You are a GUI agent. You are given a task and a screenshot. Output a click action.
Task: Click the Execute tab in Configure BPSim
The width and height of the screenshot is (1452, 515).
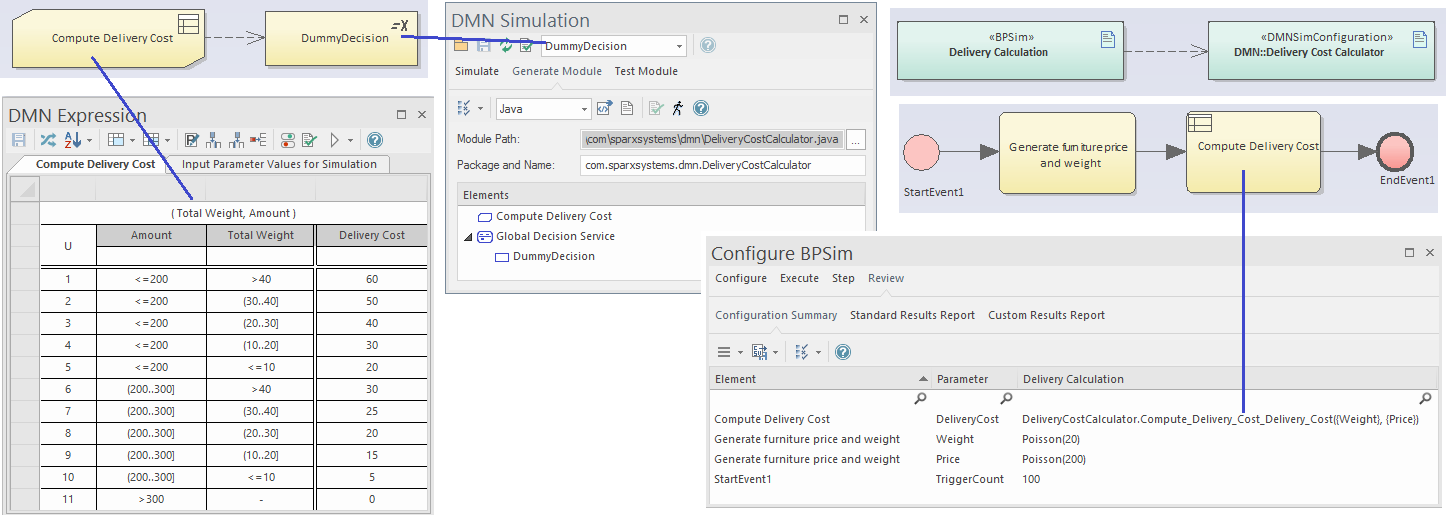coord(799,278)
